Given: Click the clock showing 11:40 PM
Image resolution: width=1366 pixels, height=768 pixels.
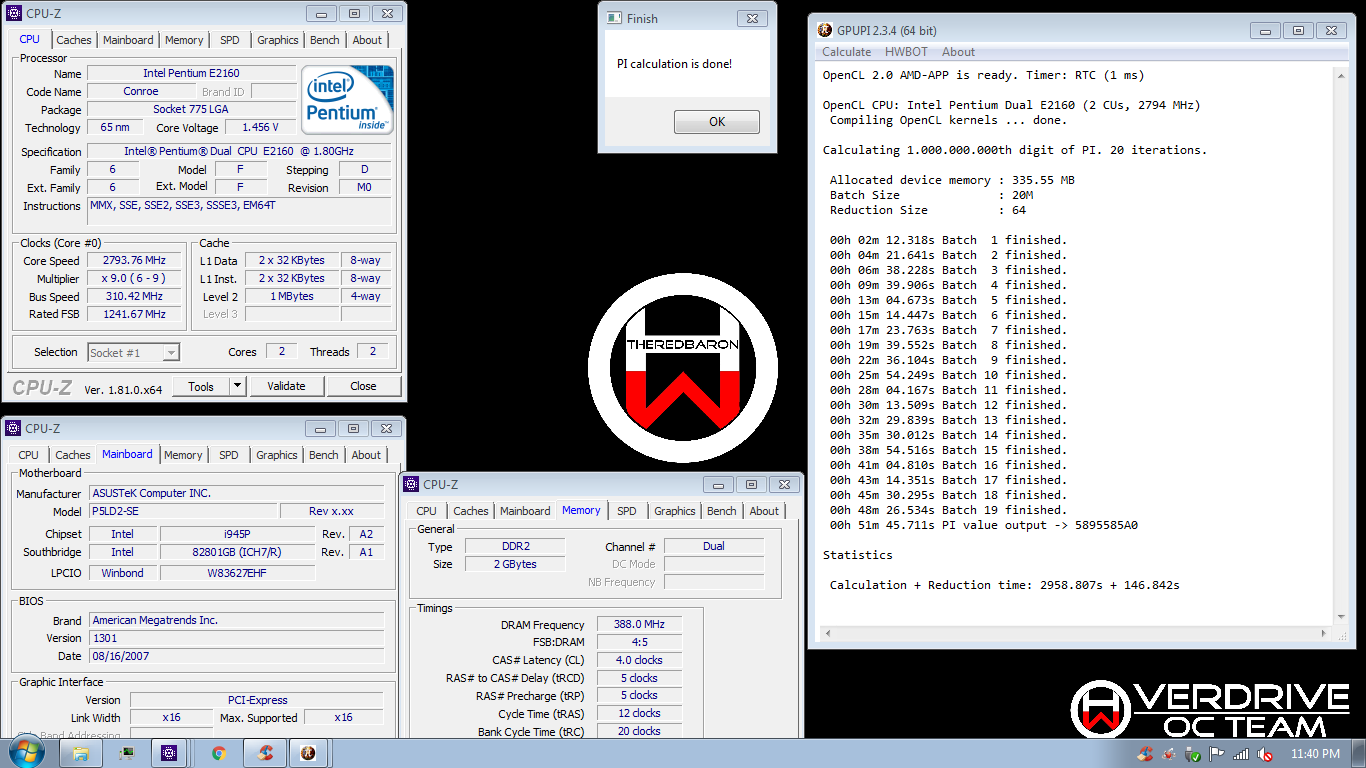Looking at the screenshot, I should pyautogui.click(x=1315, y=753).
